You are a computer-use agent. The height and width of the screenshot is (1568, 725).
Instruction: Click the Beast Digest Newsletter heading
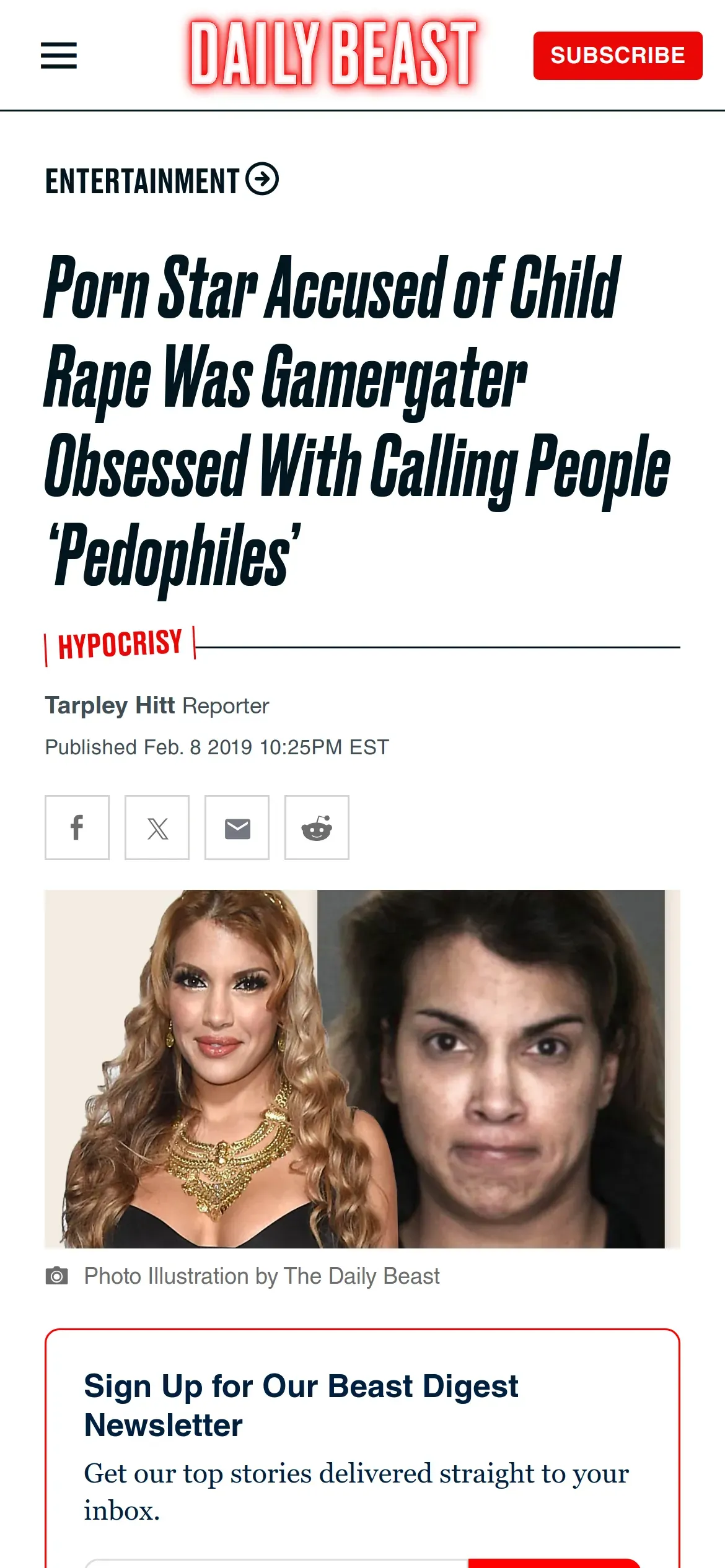301,1405
